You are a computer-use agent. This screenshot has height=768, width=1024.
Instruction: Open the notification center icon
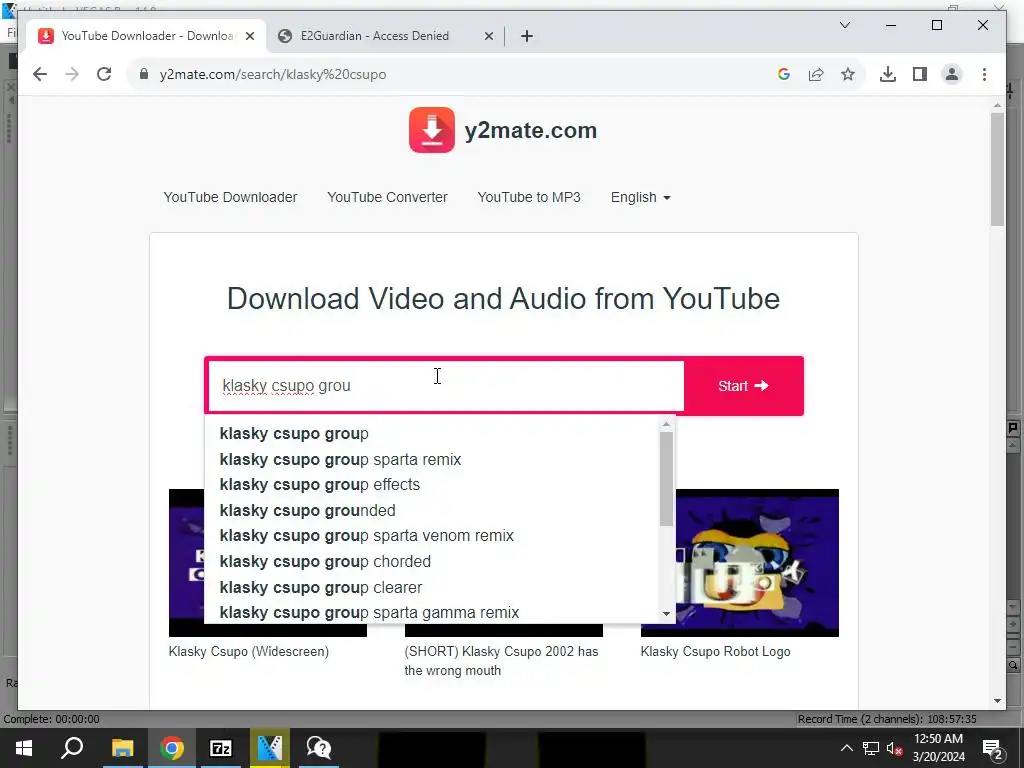pyautogui.click(x=992, y=748)
